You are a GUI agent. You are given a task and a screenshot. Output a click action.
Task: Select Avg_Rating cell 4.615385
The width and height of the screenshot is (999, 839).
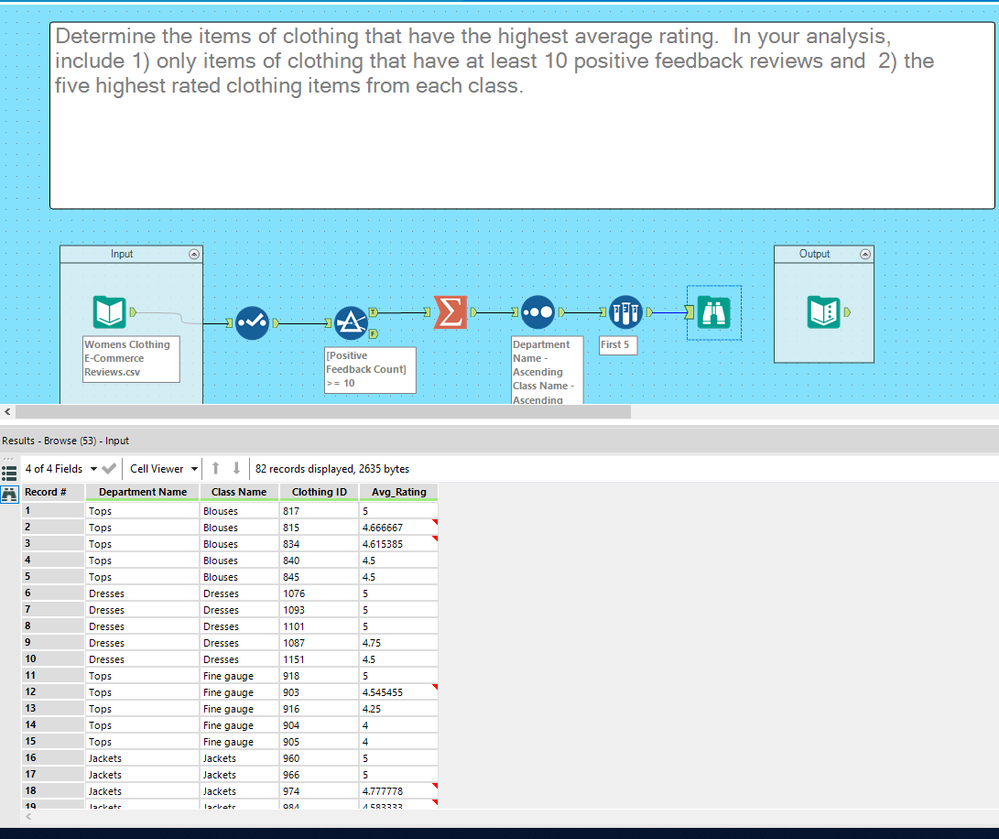point(399,544)
